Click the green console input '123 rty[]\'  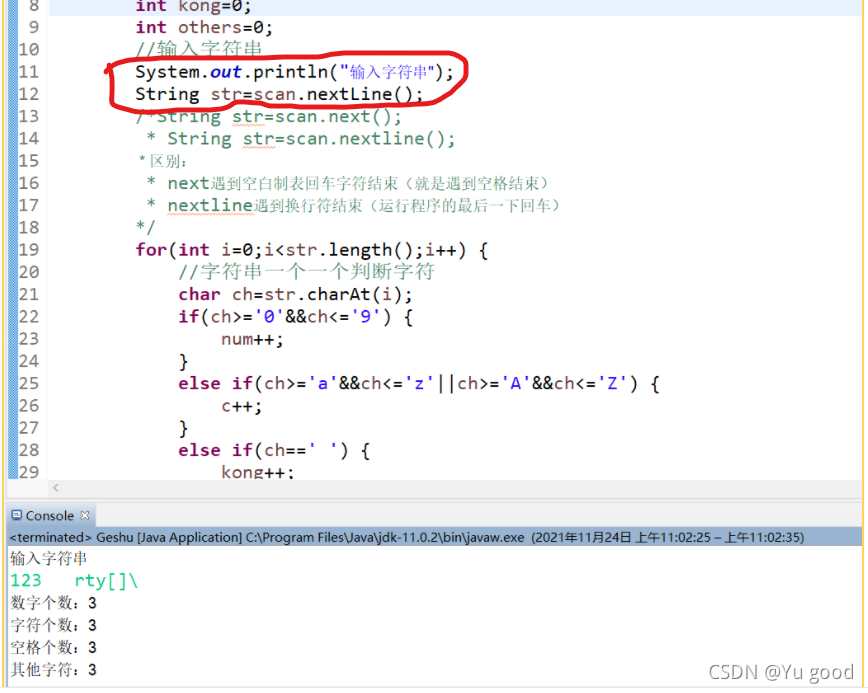tap(74, 581)
